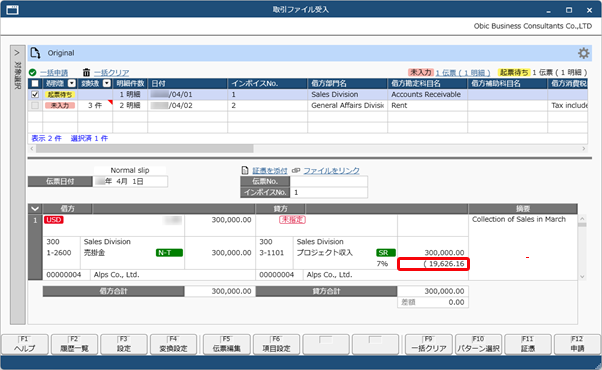Click the 選択済 1 件 status text
Viewport: 602px width, 370px height.
tap(89, 139)
